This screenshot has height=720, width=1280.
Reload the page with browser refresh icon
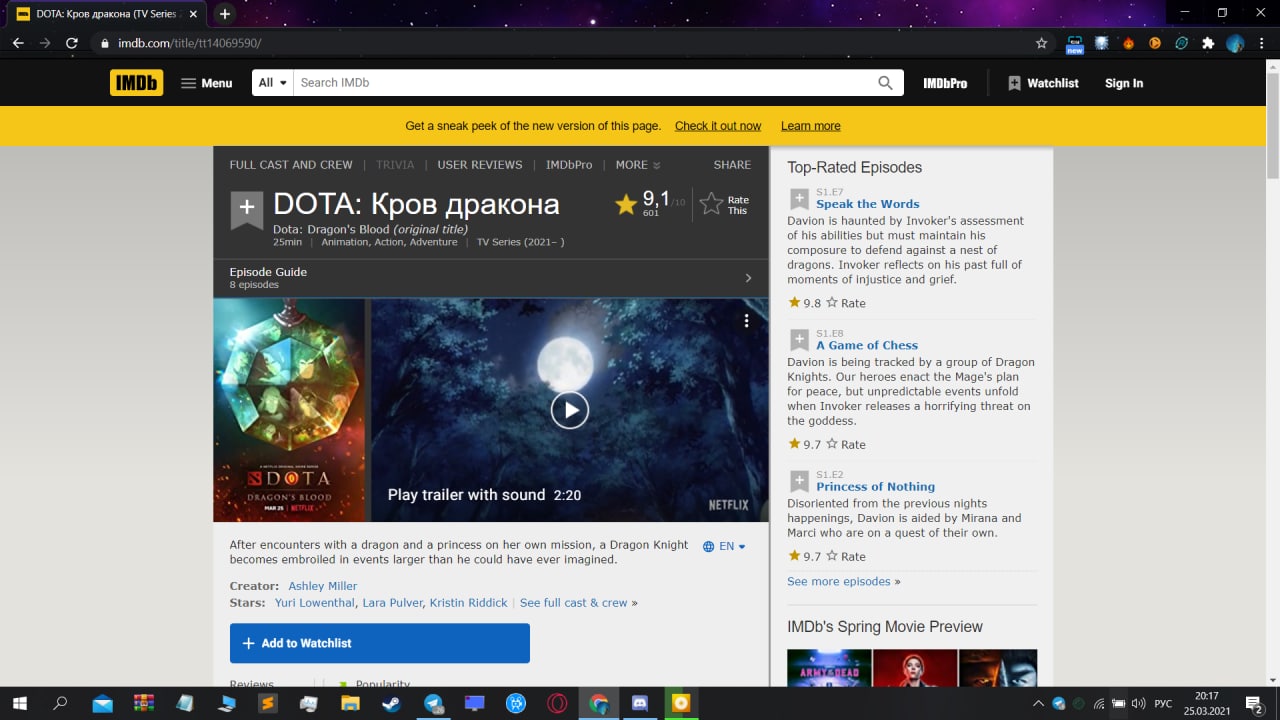(x=72, y=43)
